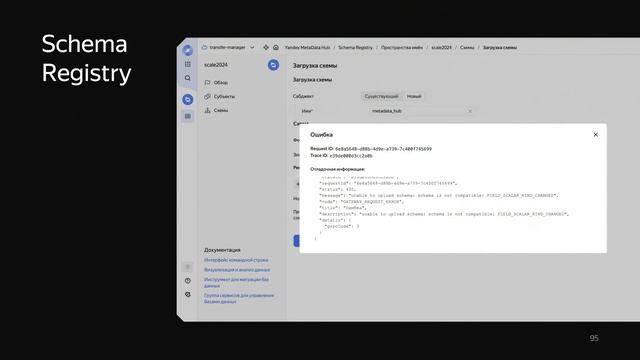Image resolution: width=640 pixels, height=360 pixels.
Task: Open the all services grid icon
Action: (188, 64)
